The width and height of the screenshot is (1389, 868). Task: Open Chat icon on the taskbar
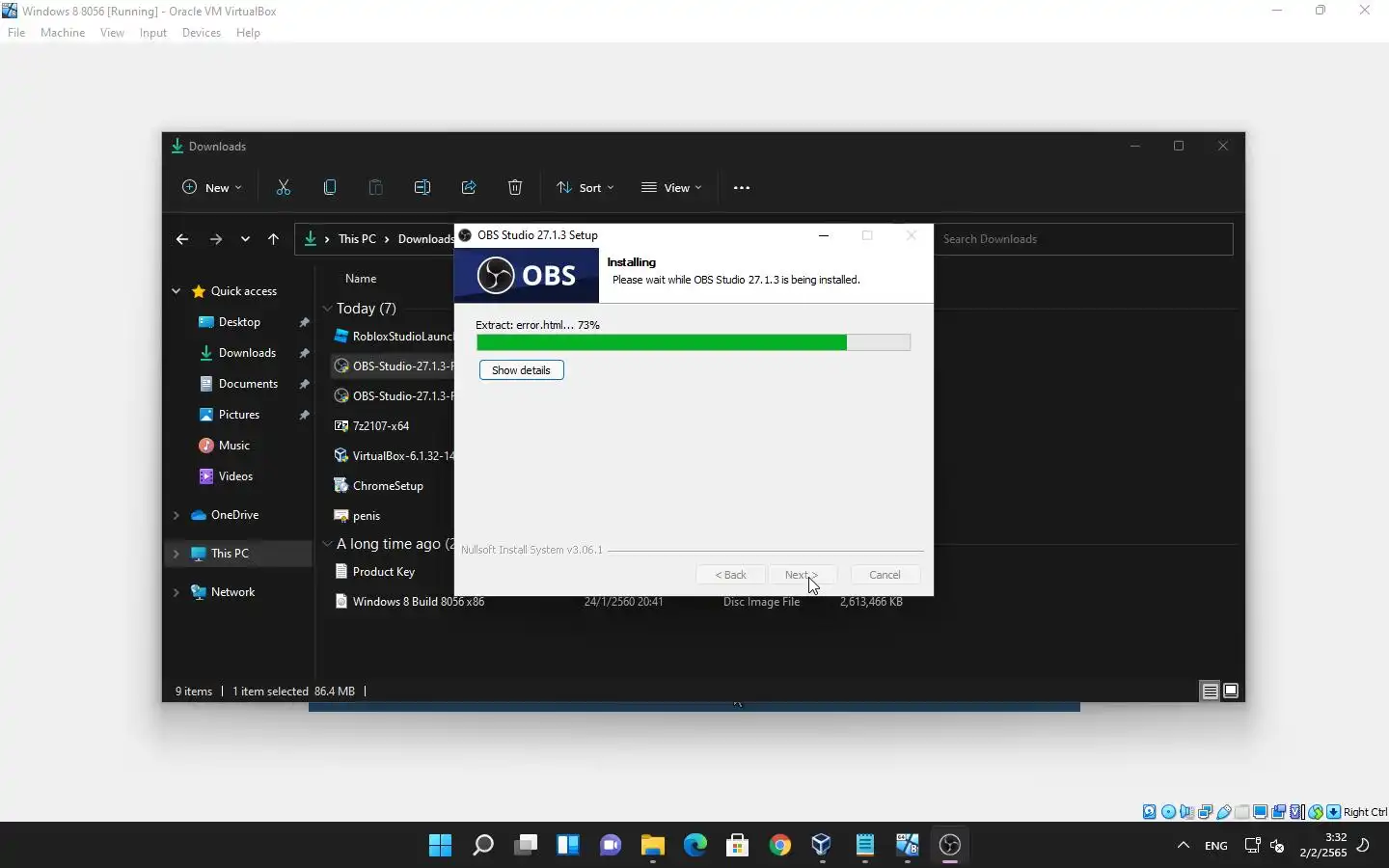tap(611, 846)
